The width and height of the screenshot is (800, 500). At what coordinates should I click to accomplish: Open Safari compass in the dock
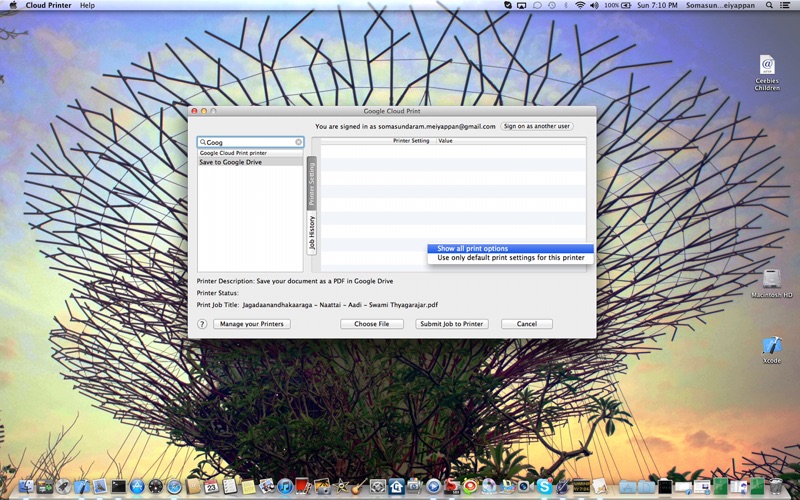174,487
